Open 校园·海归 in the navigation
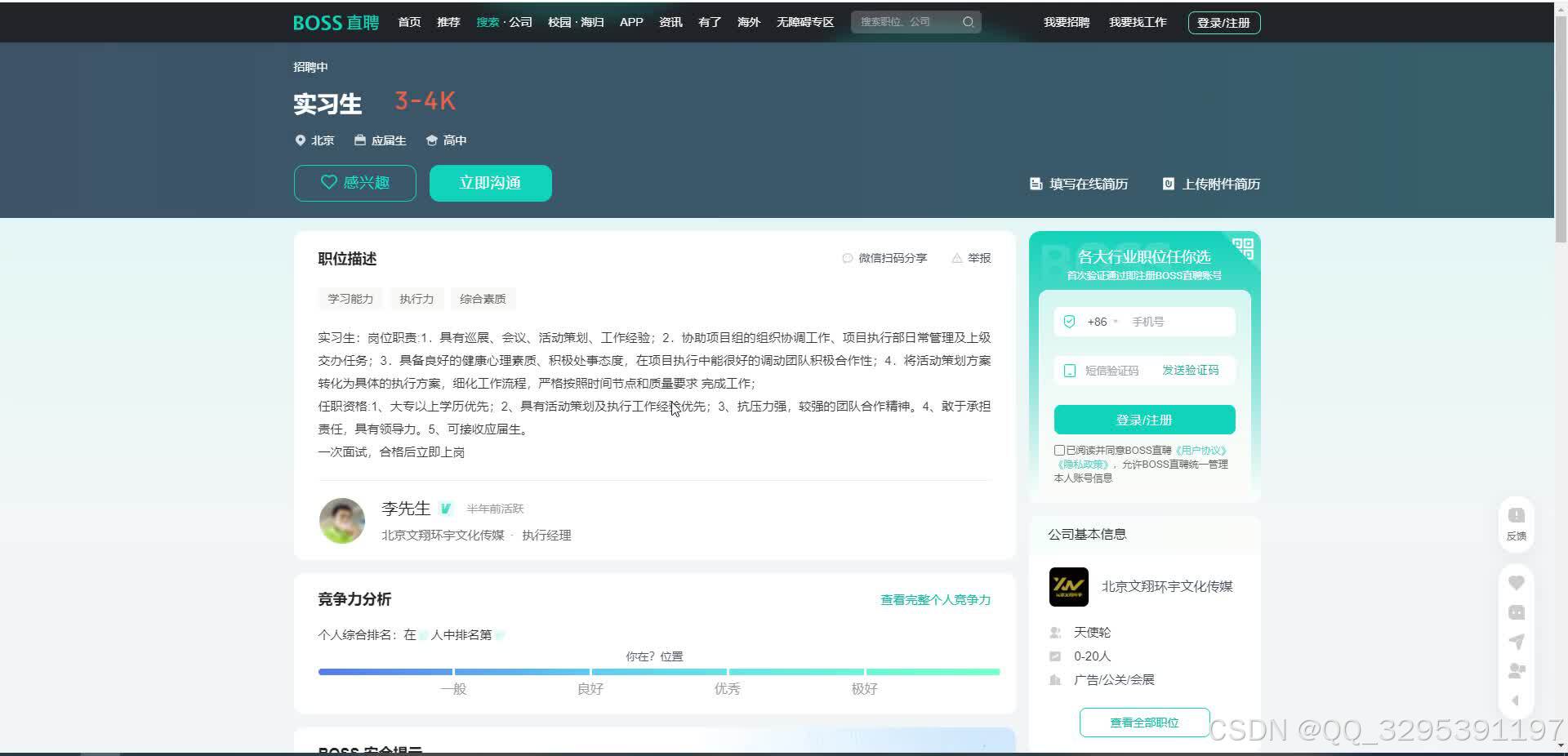The image size is (1568, 756). pos(576,22)
